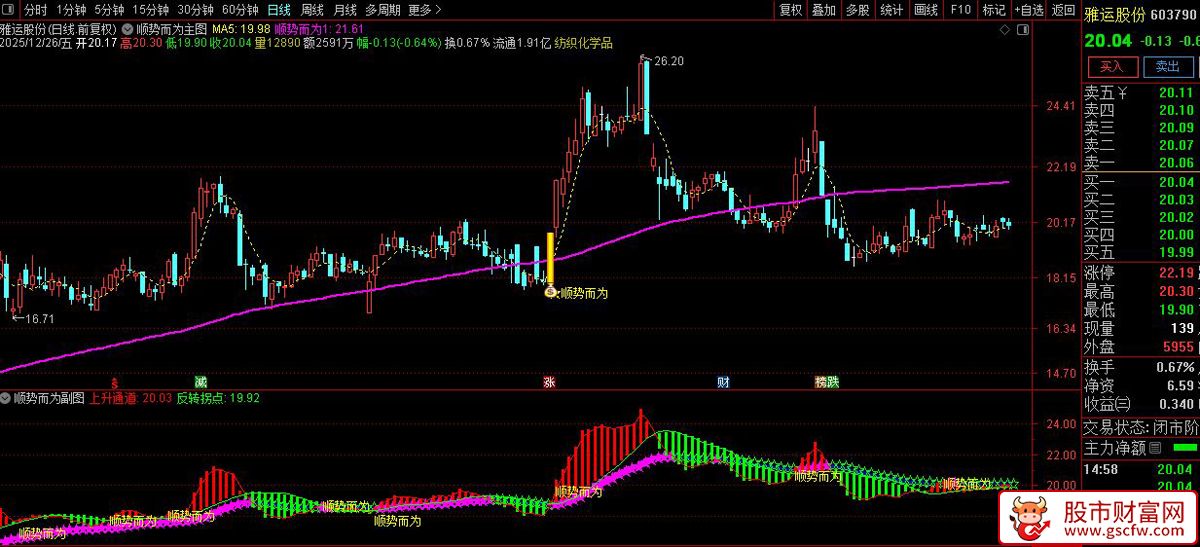Open the 更多 periods dropdown

click(425, 10)
